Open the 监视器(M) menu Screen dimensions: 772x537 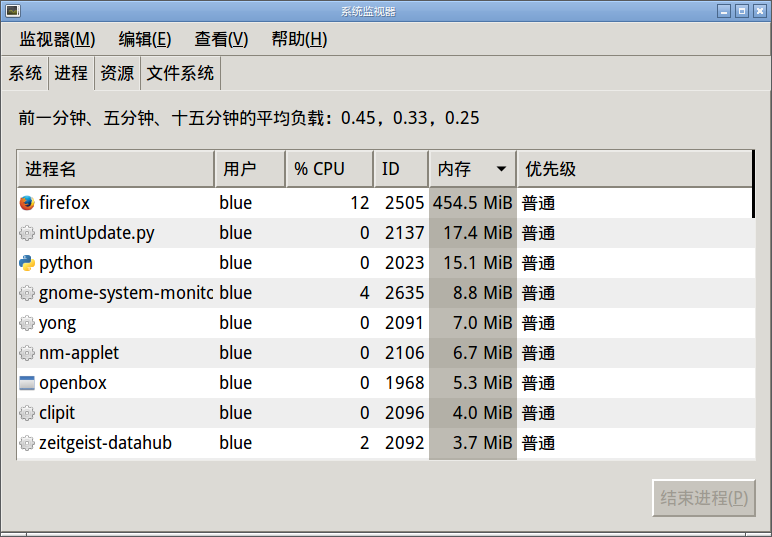[x=57, y=39]
